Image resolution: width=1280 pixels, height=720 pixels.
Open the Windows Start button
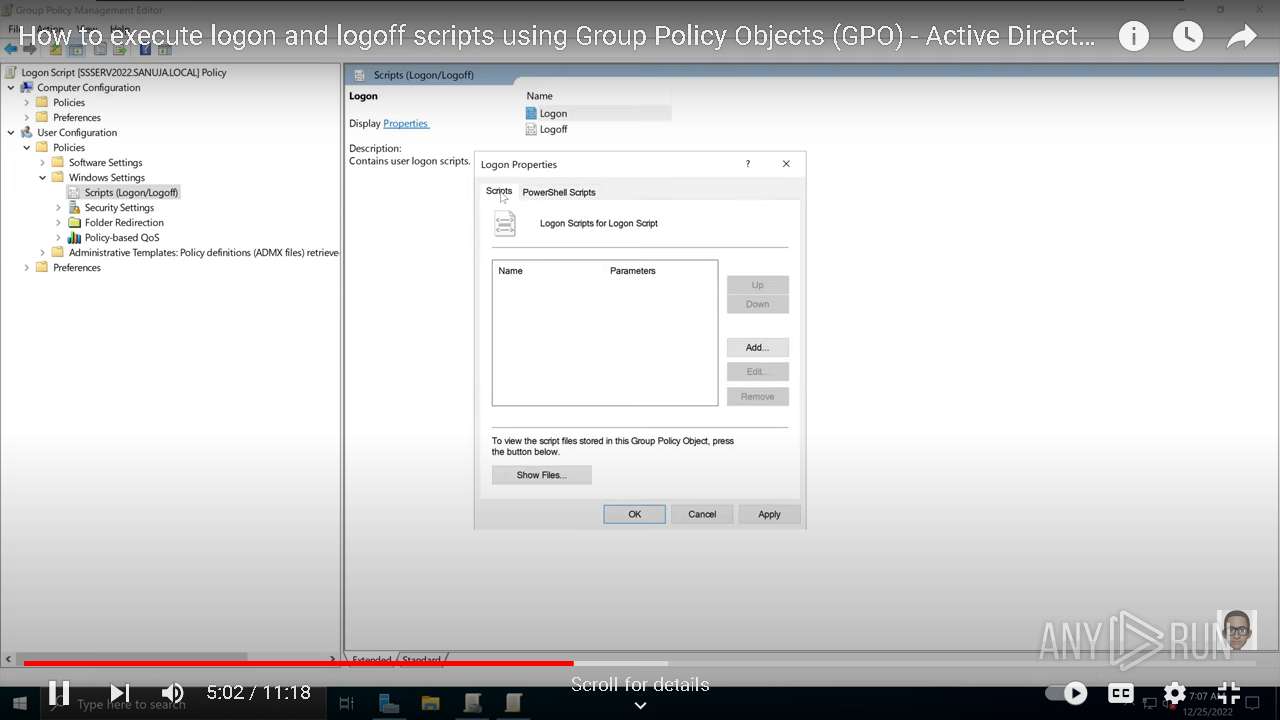tap(19, 704)
